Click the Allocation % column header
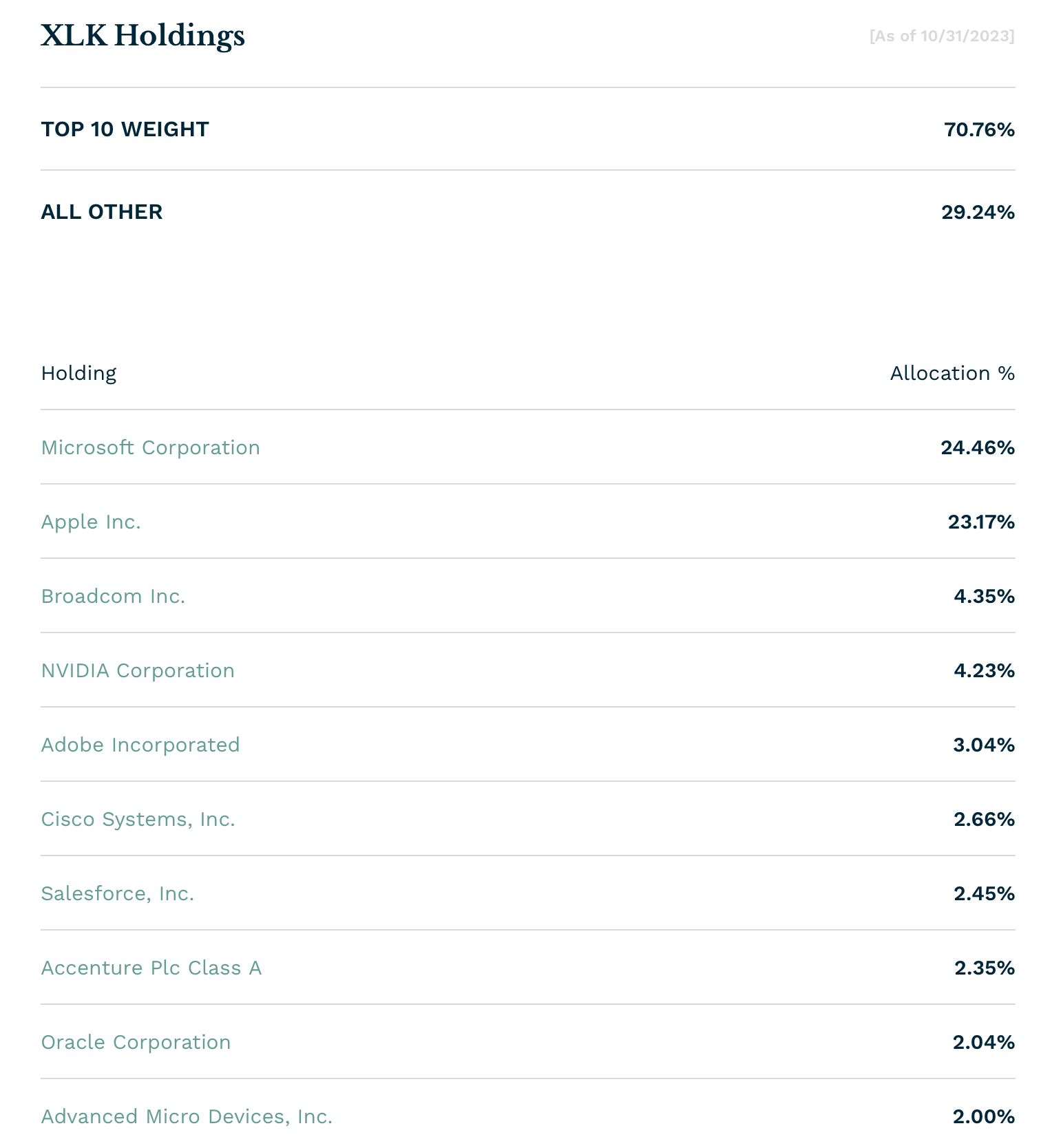 (x=953, y=373)
